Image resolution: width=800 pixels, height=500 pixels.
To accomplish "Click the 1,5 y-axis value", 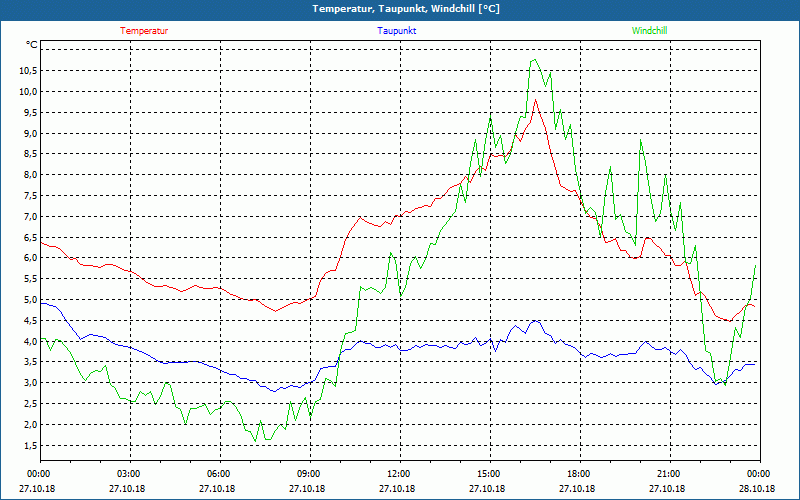I will [30, 446].
